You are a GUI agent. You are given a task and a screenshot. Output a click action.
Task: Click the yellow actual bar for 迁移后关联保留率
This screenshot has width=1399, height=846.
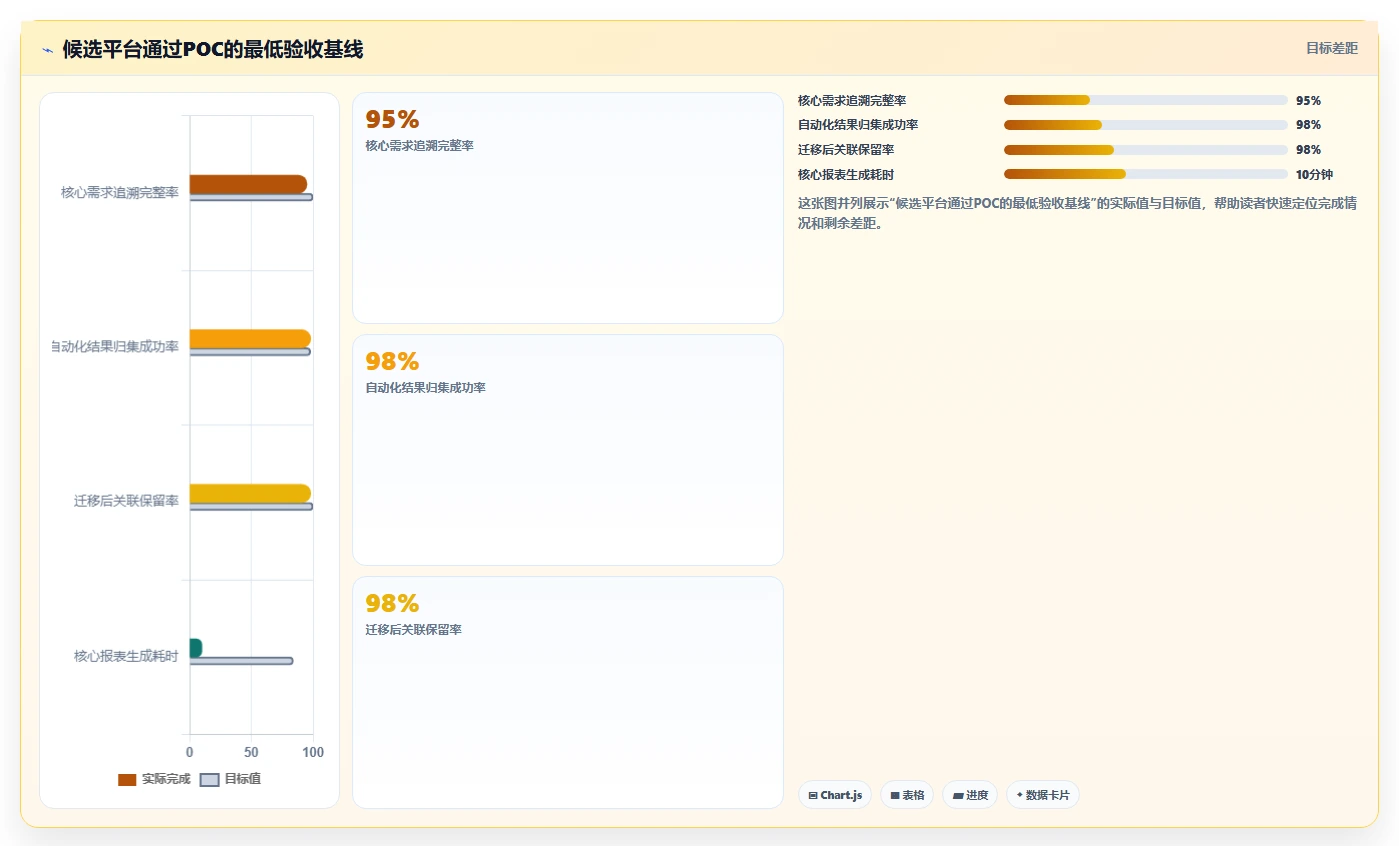(250, 493)
